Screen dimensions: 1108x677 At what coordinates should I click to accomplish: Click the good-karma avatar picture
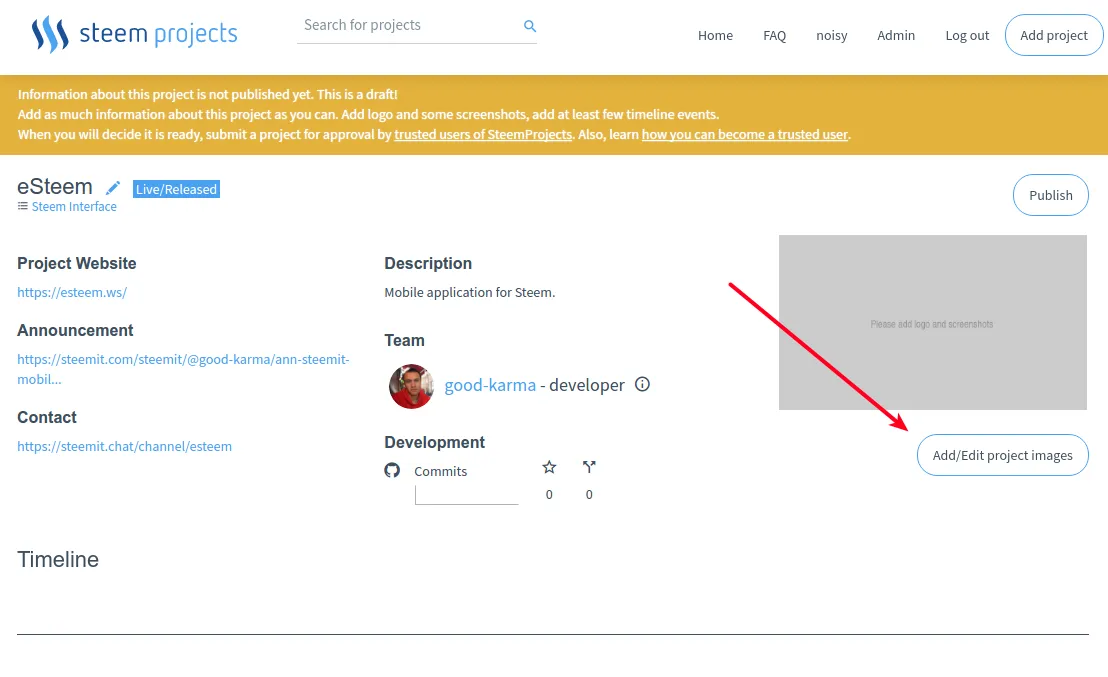point(411,386)
